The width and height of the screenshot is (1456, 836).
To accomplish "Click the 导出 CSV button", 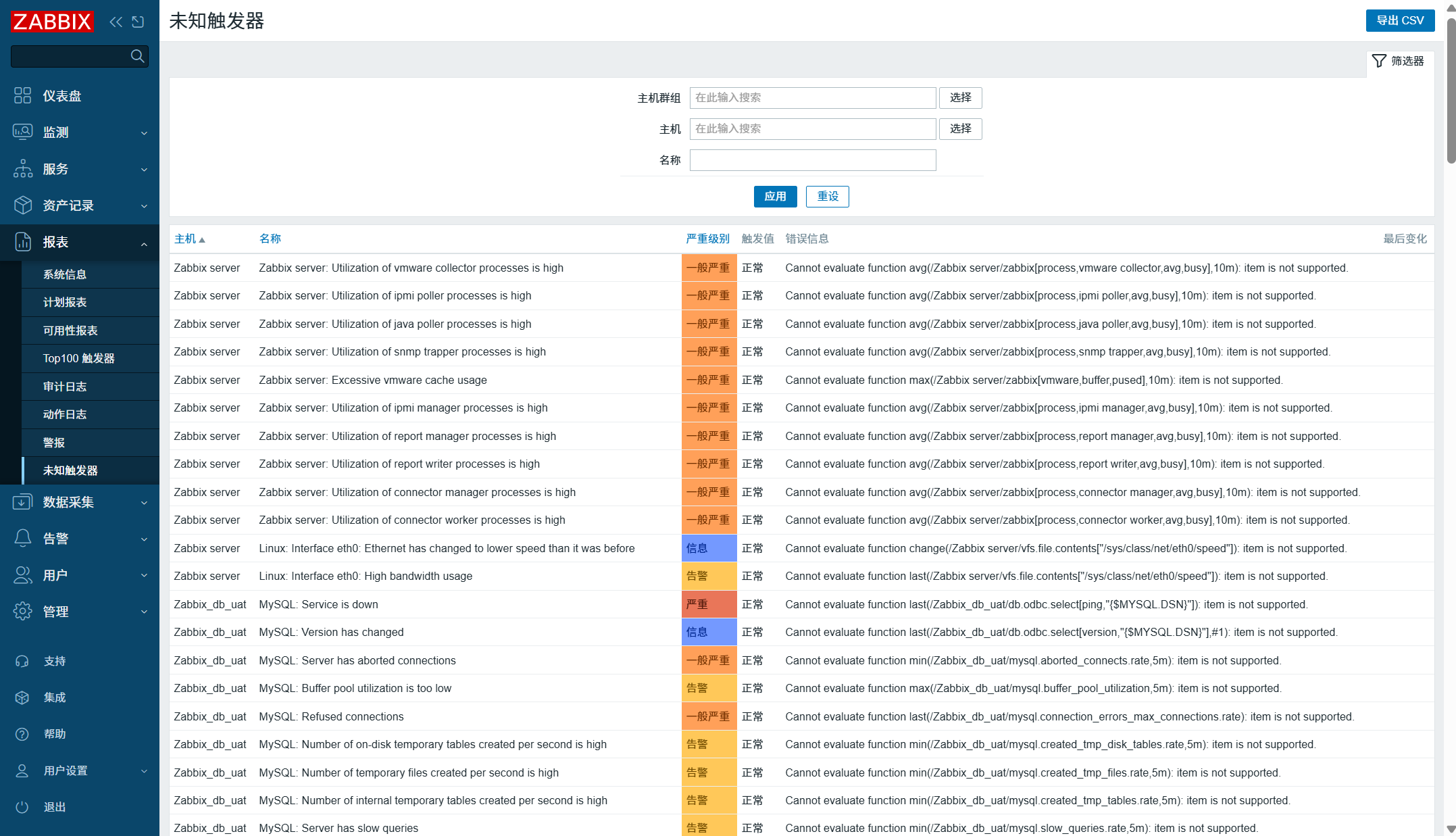I will (x=1400, y=20).
